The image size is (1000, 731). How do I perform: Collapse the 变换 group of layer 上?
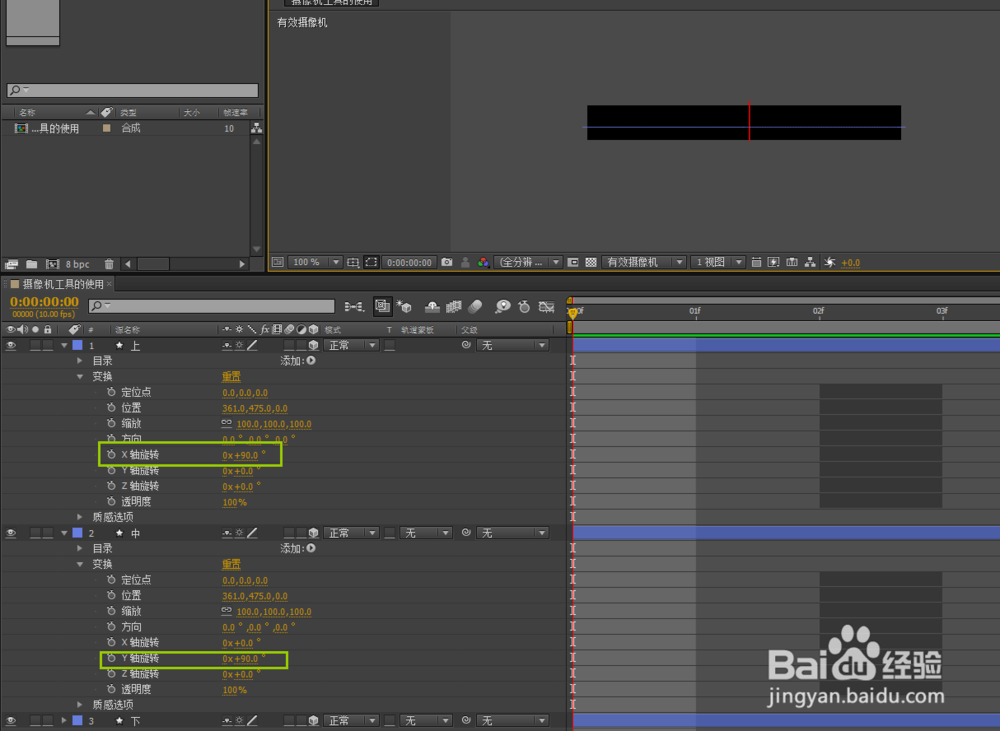point(80,376)
